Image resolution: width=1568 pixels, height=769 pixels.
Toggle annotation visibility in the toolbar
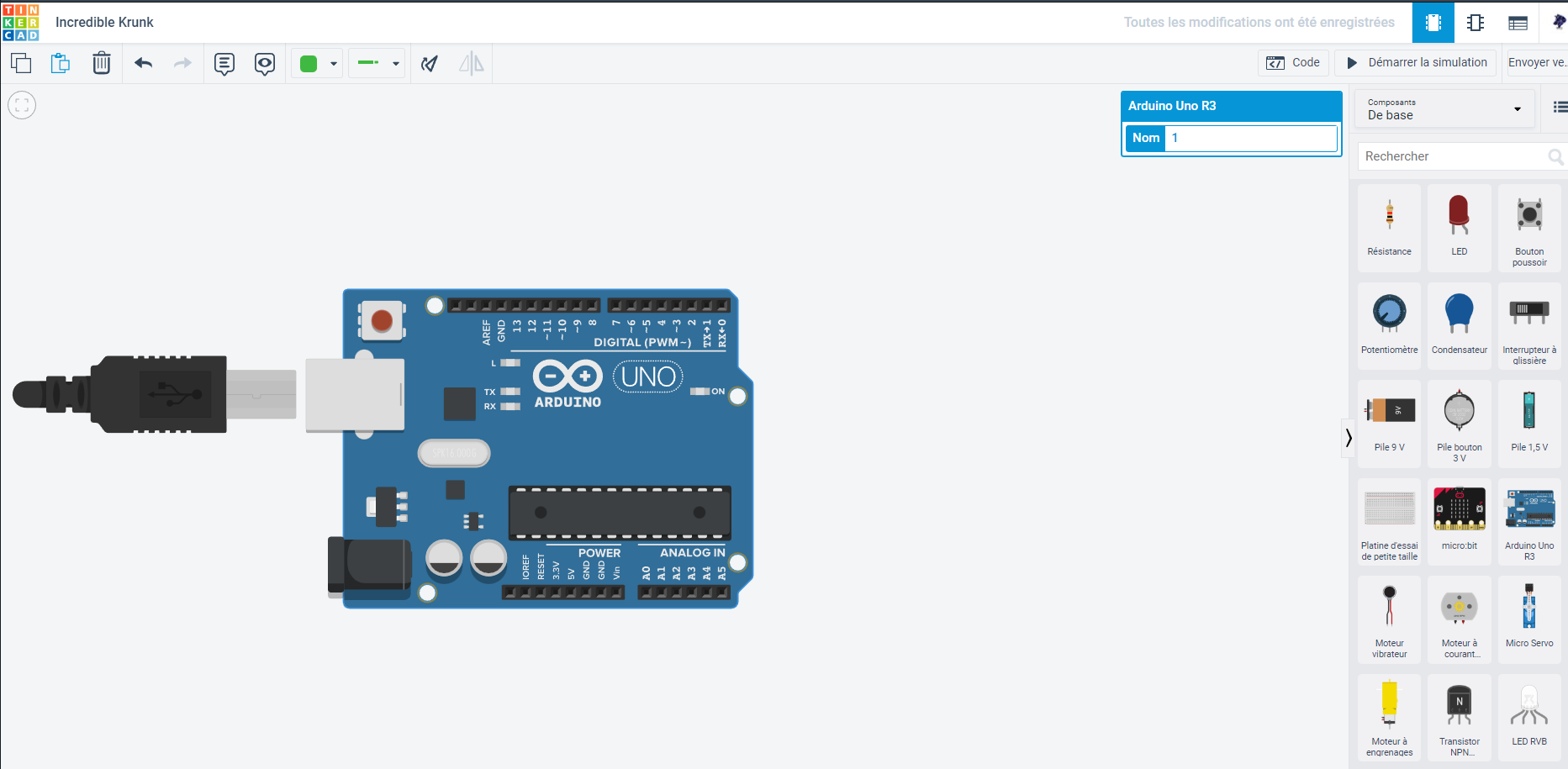265,63
